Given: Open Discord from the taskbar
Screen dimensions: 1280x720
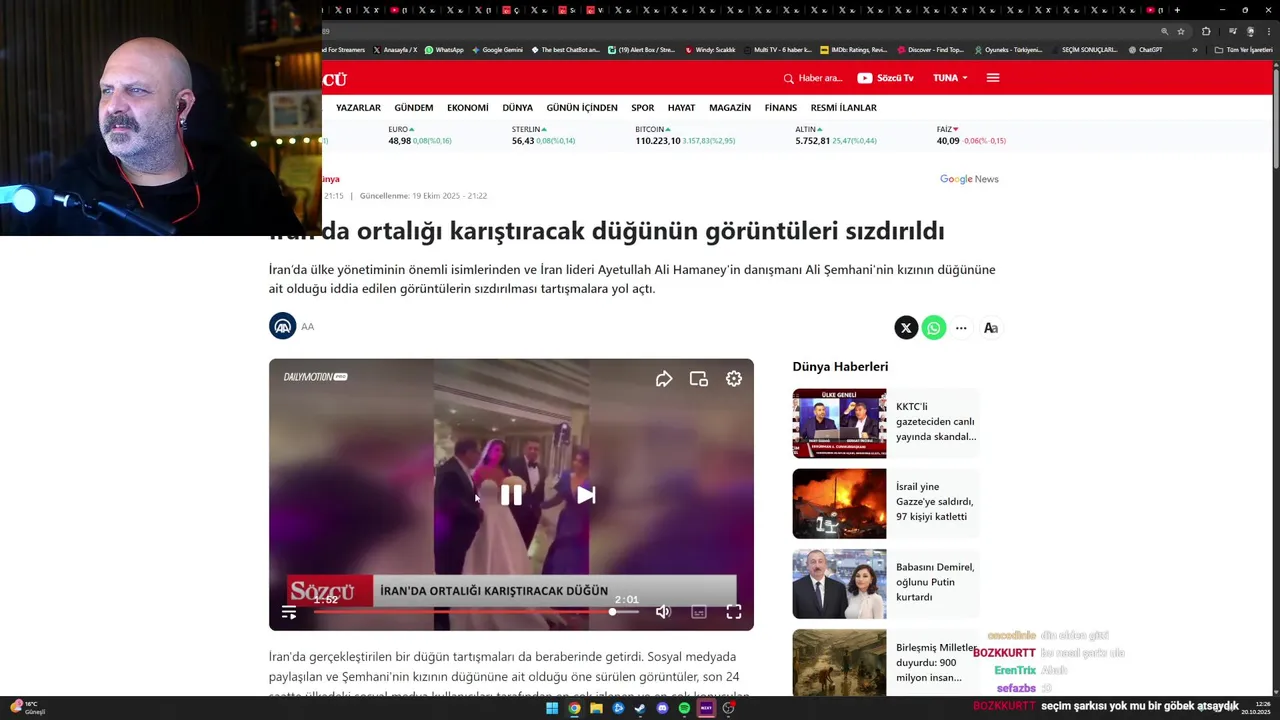Looking at the screenshot, I should [662, 708].
